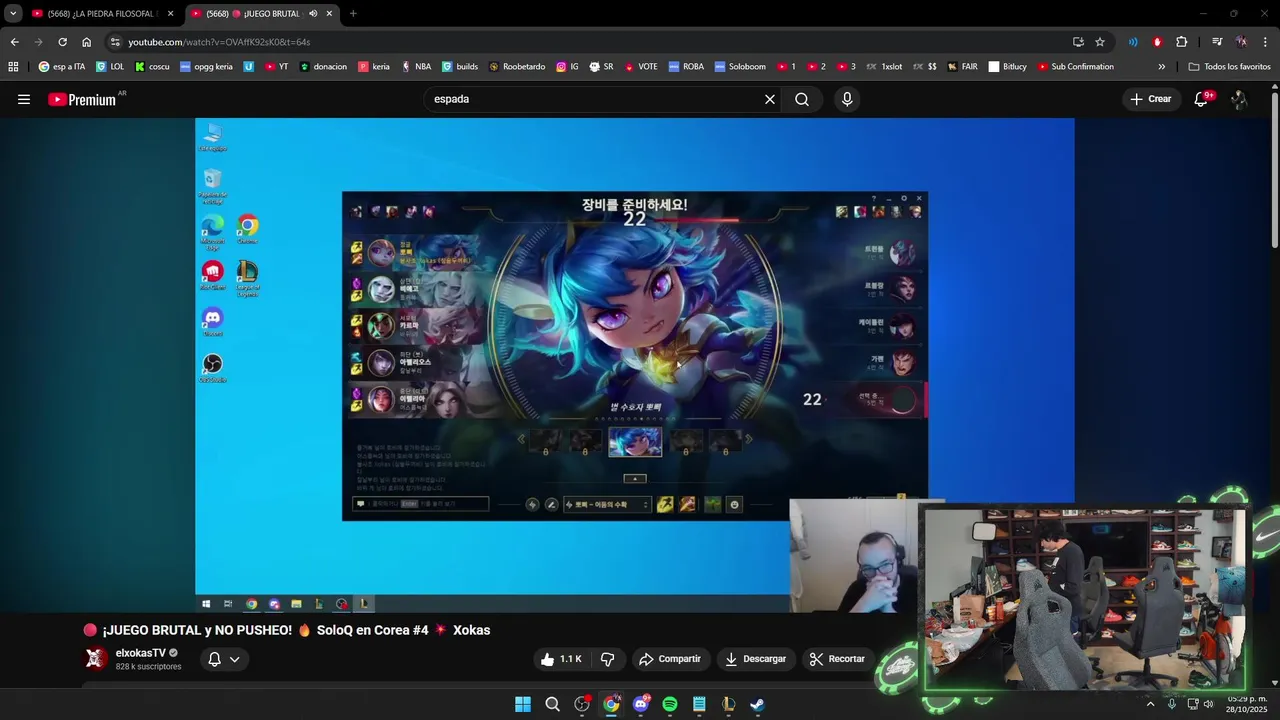Go to YouTube Premium home logo

(x=82, y=99)
